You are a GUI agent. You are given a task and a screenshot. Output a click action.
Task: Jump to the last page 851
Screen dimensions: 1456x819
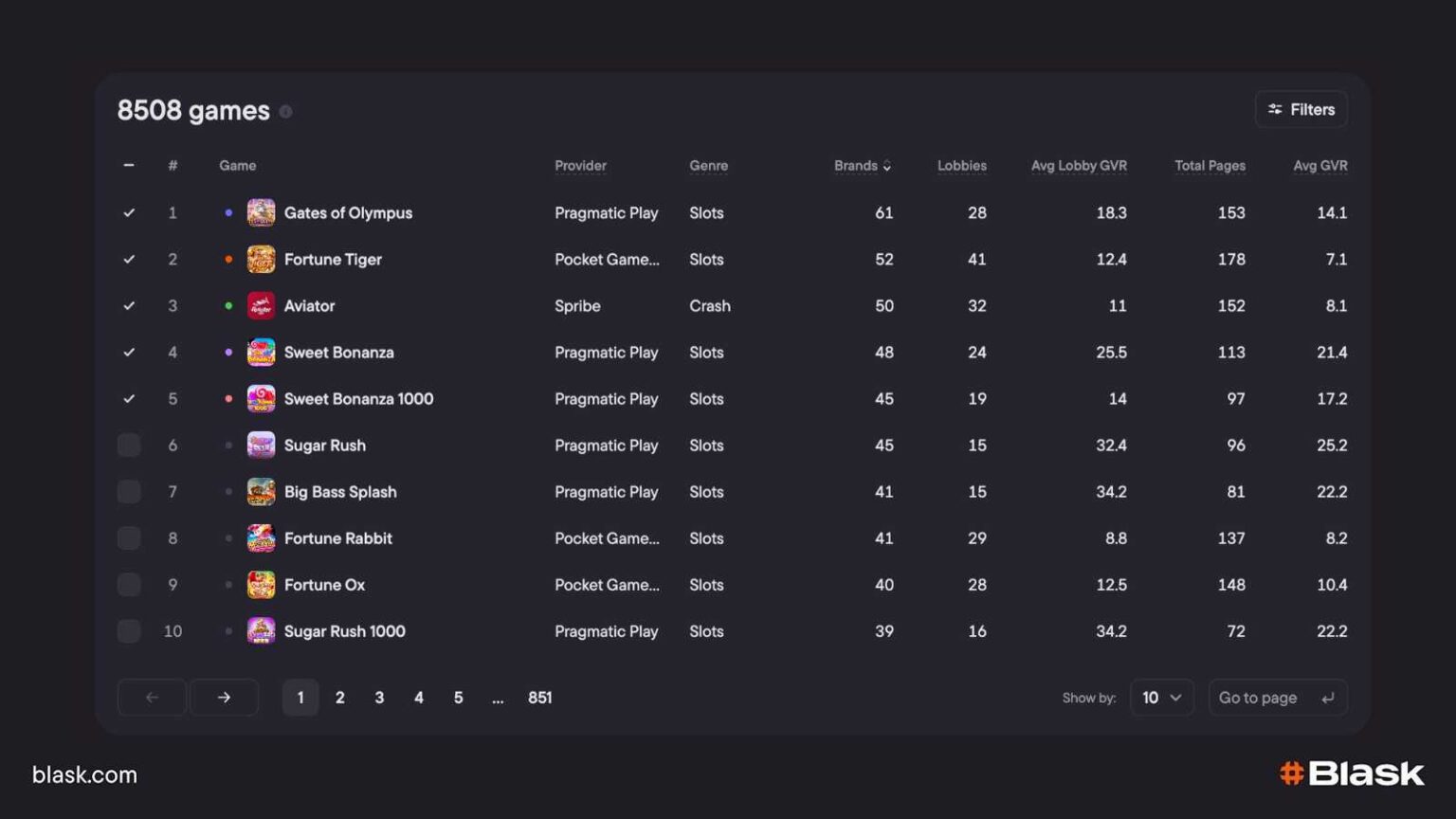[x=539, y=697]
